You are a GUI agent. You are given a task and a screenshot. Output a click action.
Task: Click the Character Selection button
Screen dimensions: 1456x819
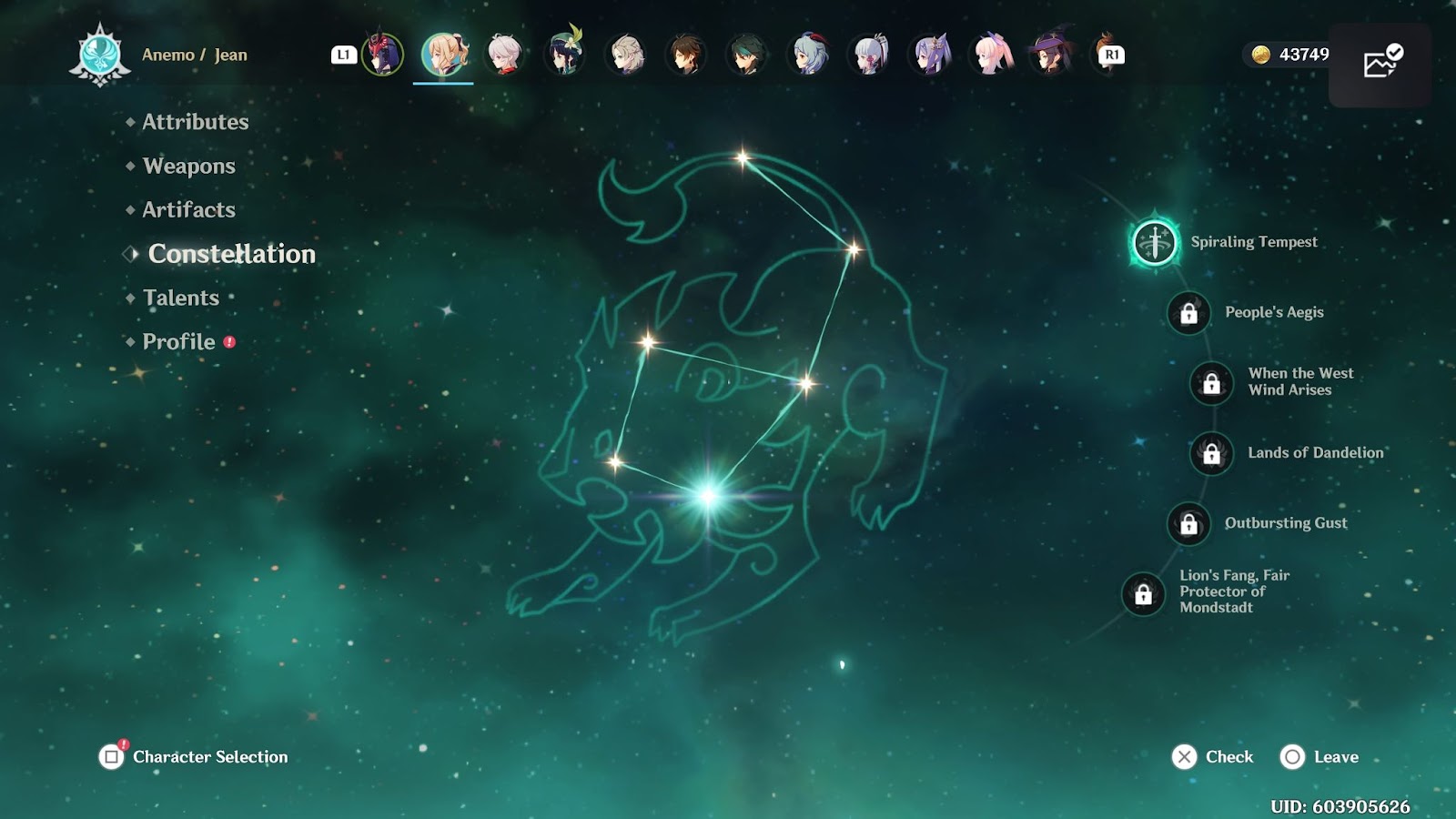(x=193, y=757)
